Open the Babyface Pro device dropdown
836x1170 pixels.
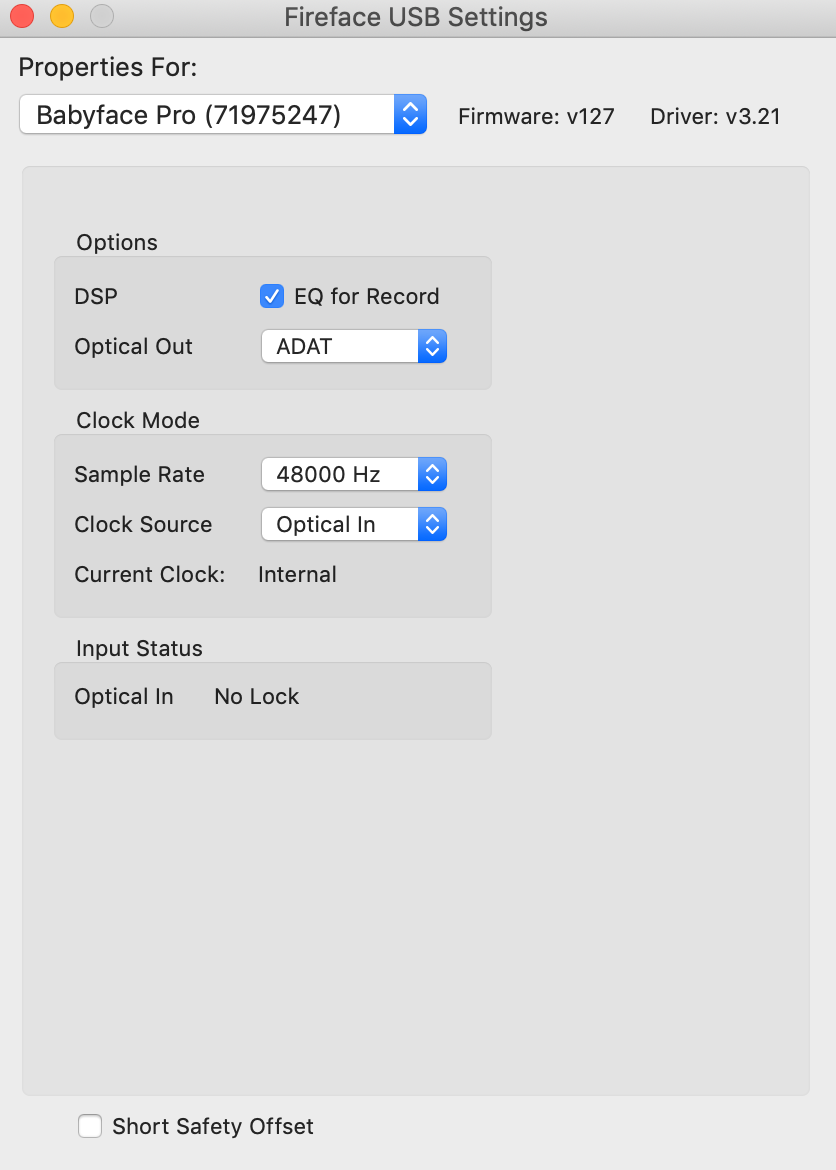[x=222, y=114]
